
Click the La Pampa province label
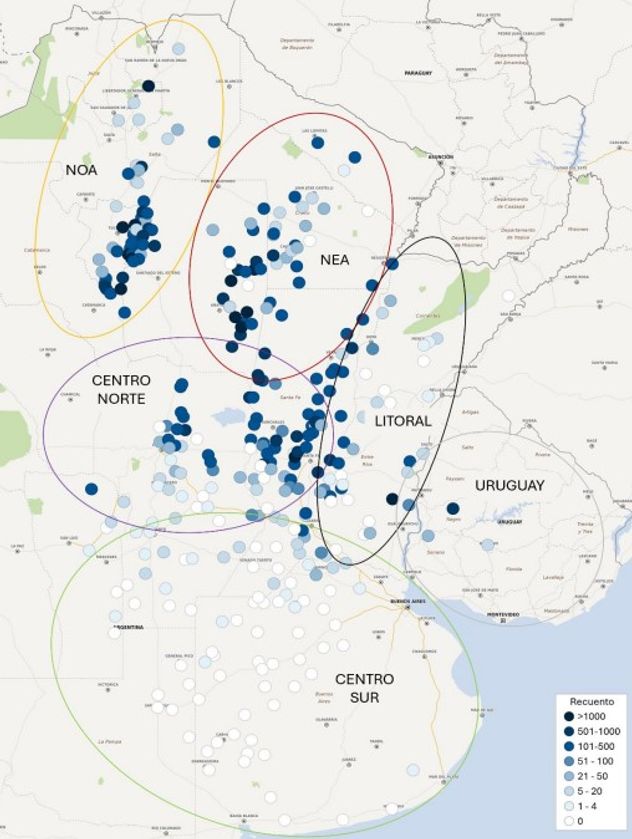point(110,742)
